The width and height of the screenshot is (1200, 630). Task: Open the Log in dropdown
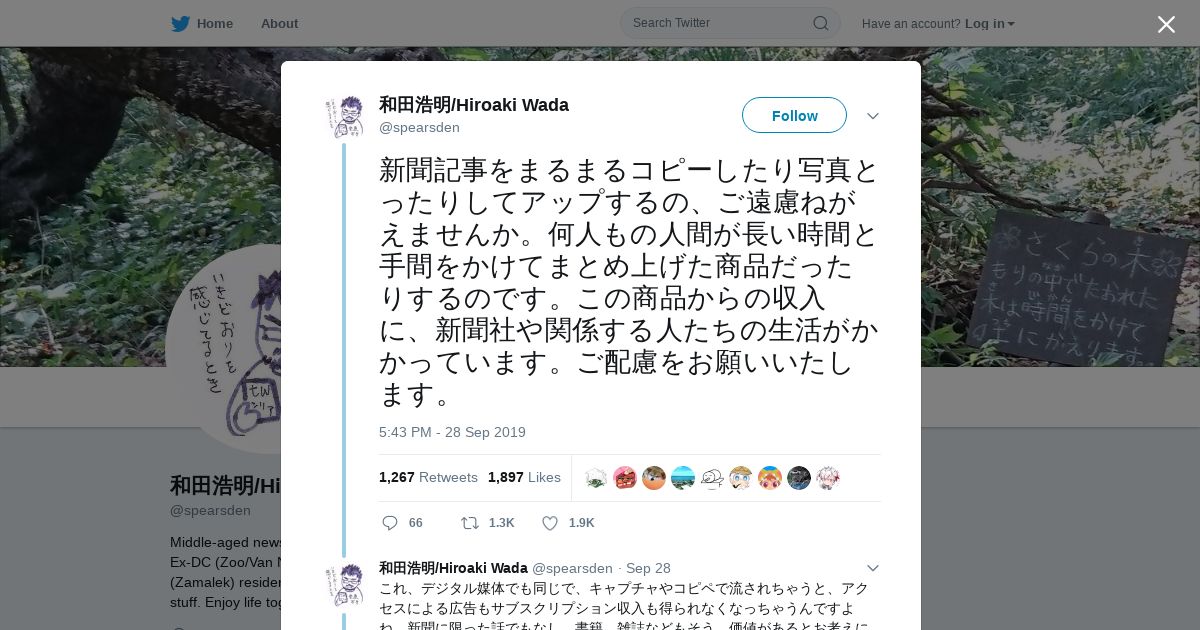(989, 23)
